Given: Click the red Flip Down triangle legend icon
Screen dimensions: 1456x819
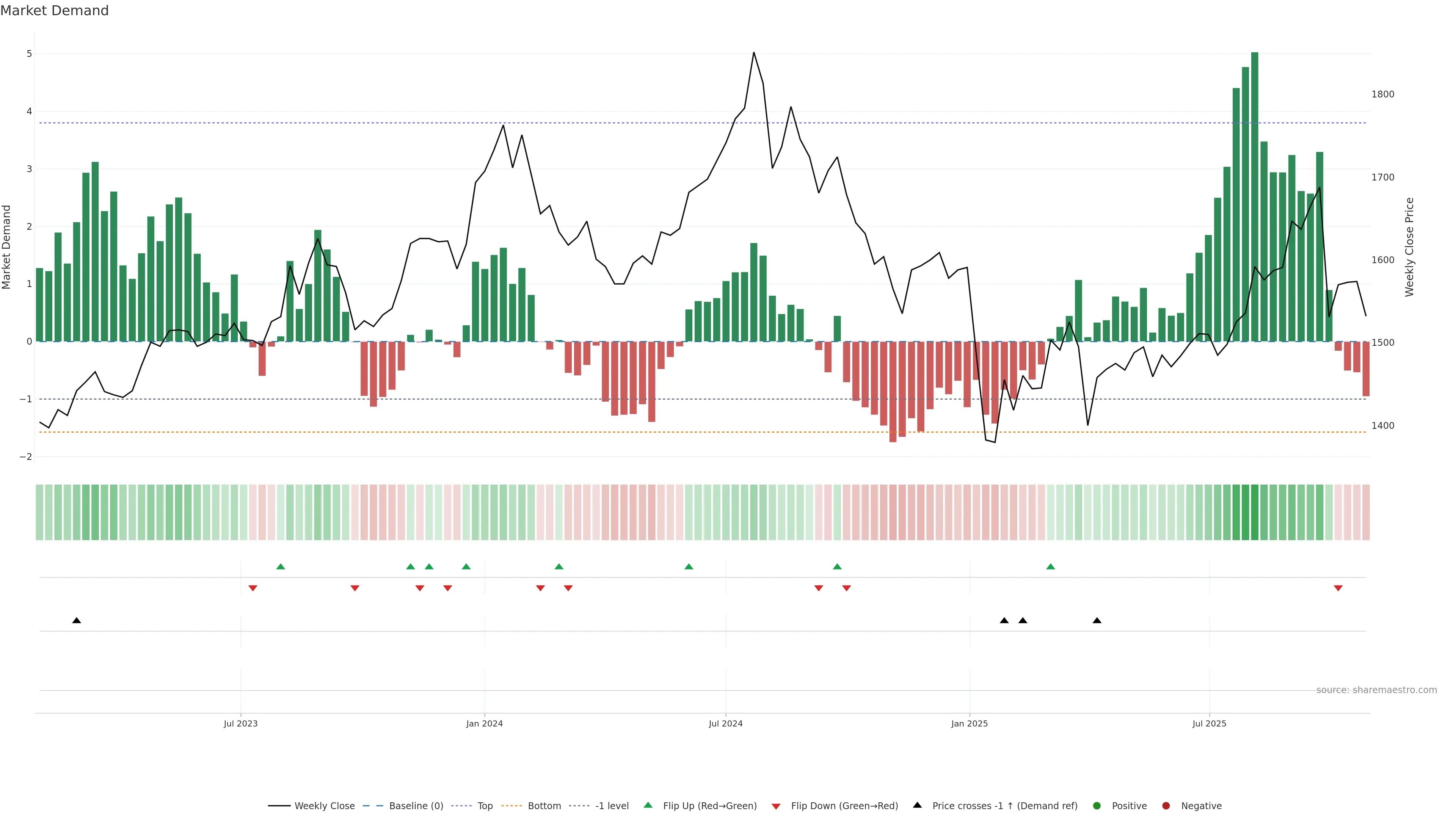Looking at the screenshot, I should tap(776, 806).
